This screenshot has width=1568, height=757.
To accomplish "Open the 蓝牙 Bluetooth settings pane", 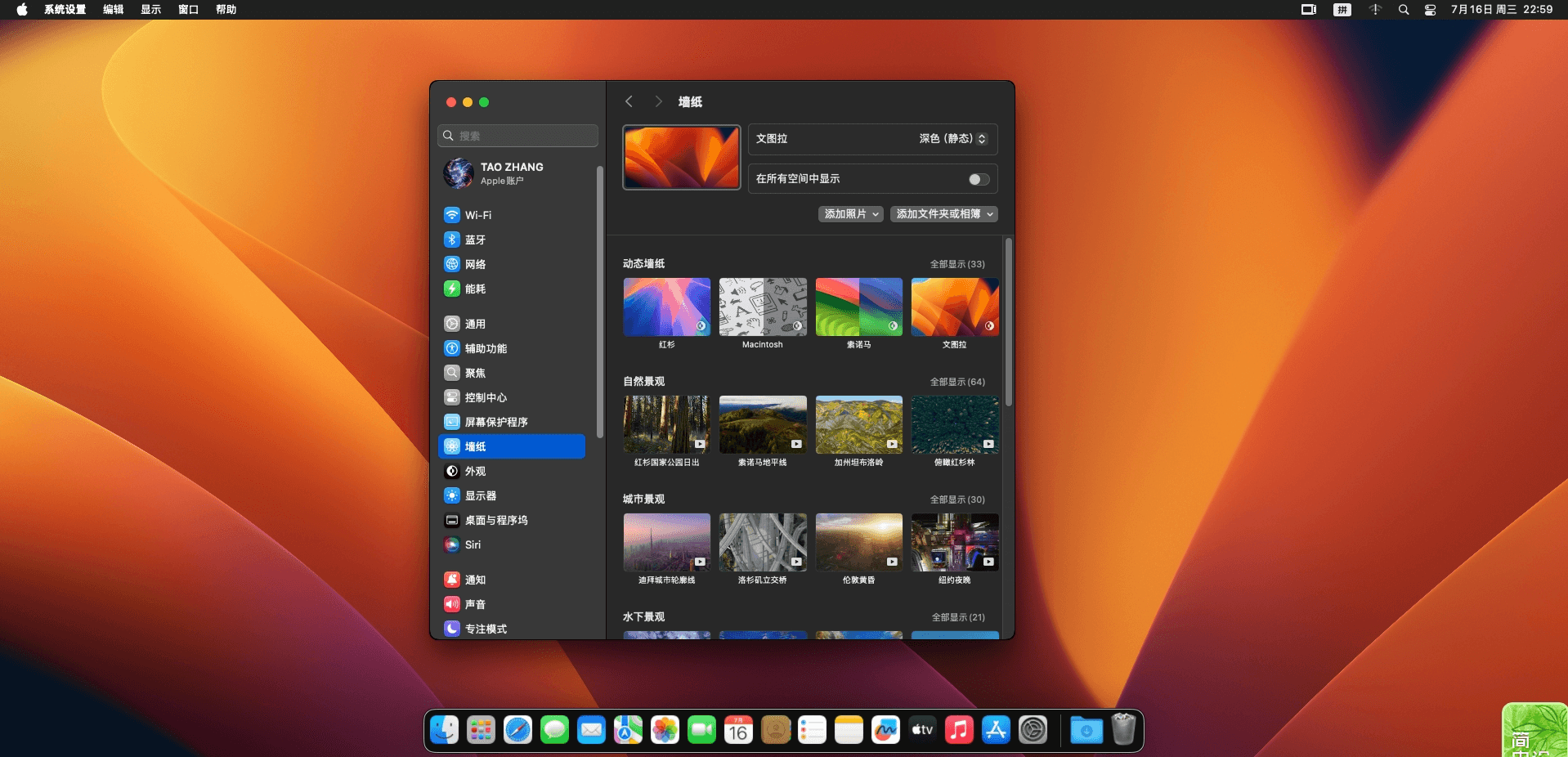I will (x=475, y=240).
